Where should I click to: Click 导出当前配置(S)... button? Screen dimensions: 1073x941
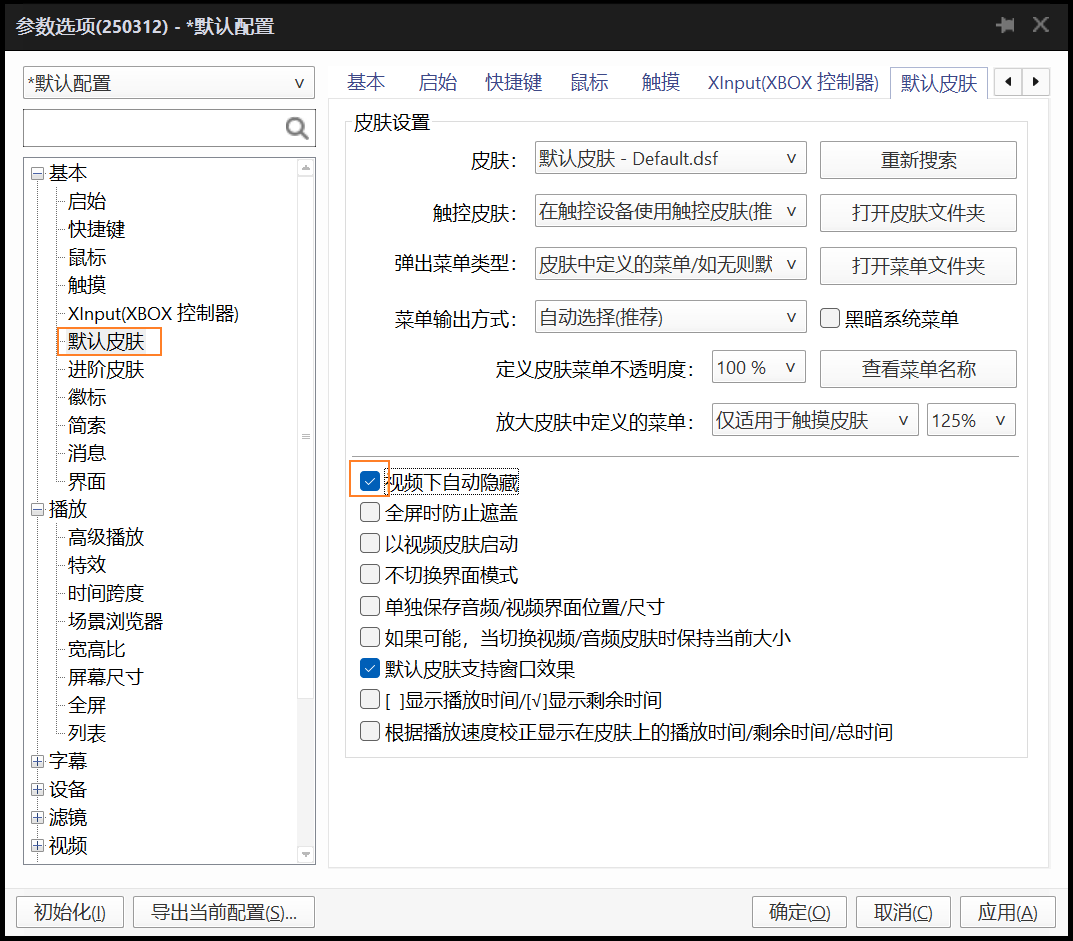pos(224,912)
